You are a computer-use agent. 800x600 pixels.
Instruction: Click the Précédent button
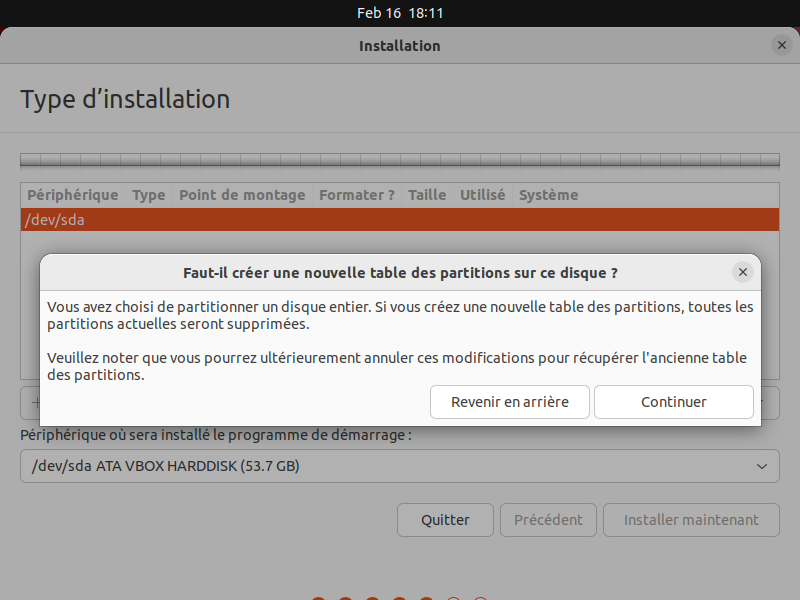click(548, 520)
